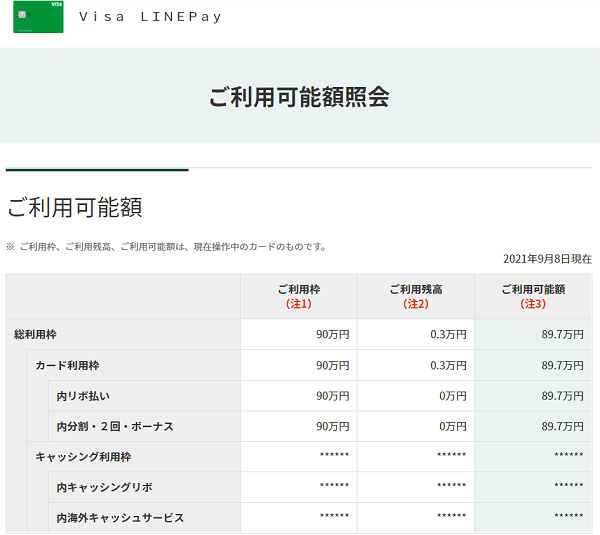Viewport: 600px width, 535px height.
Task: Click the "ご利用可能額" column header in table
Action: [533, 289]
